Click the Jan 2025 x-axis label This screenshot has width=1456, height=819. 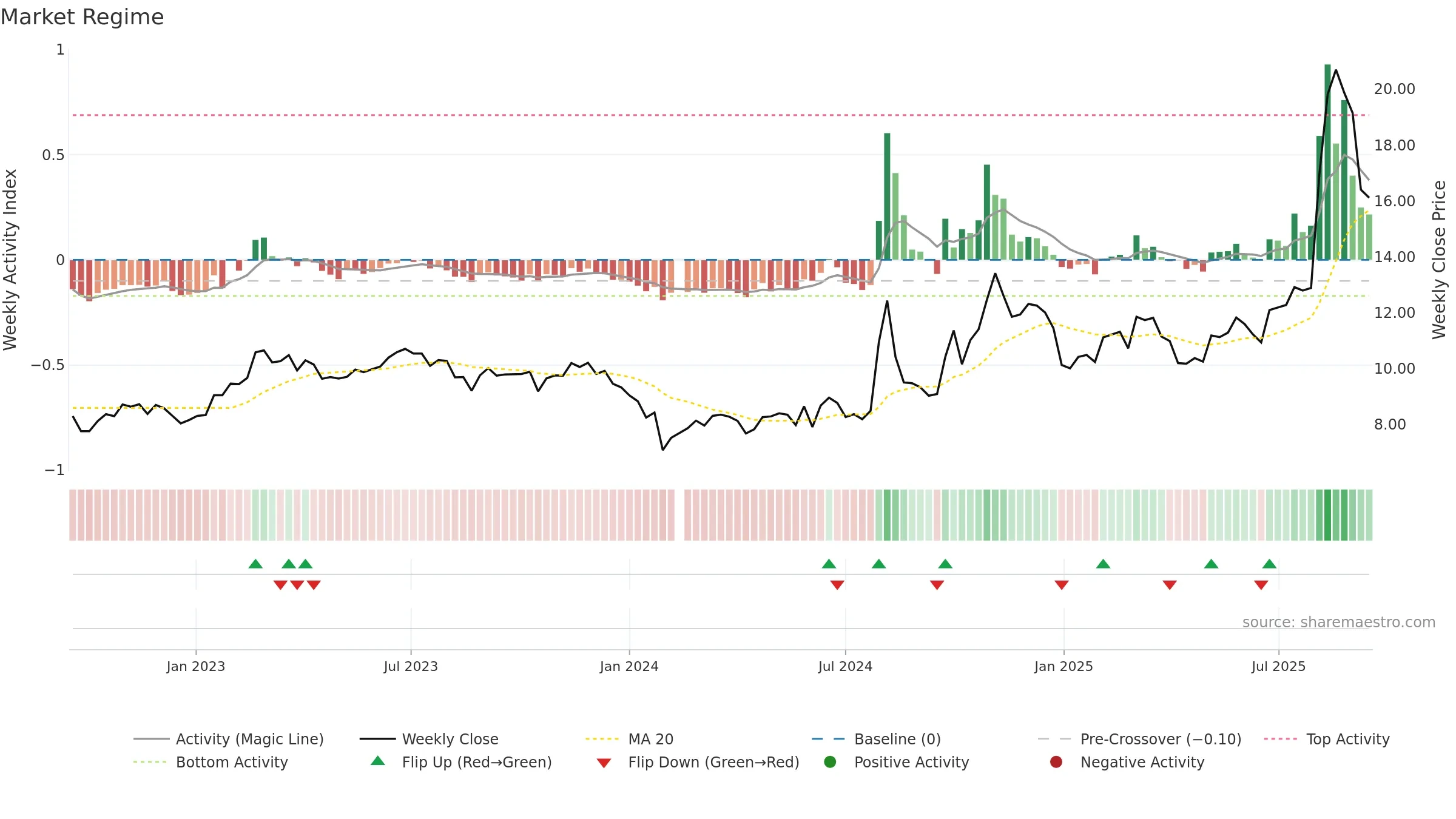tap(1063, 666)
